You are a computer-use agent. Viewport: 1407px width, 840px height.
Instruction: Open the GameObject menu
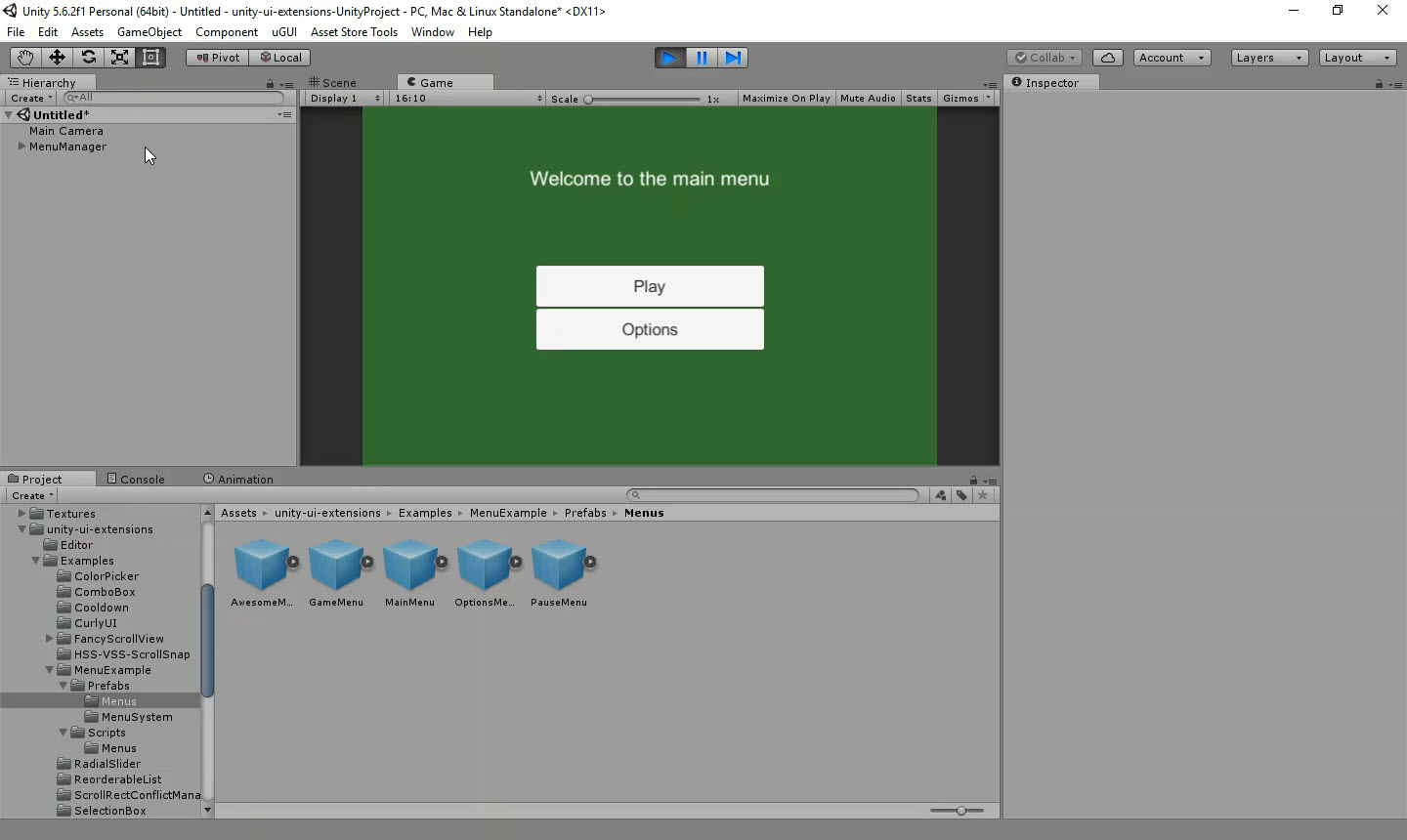149,32
